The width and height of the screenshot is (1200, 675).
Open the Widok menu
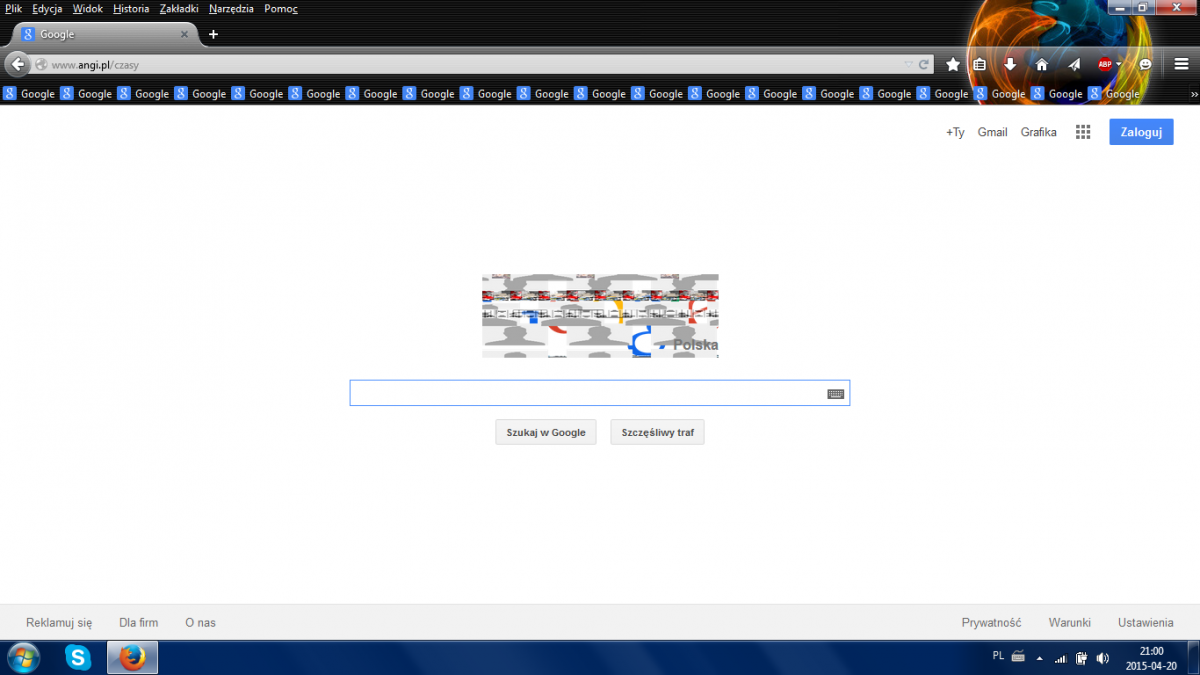click(88, 8)
